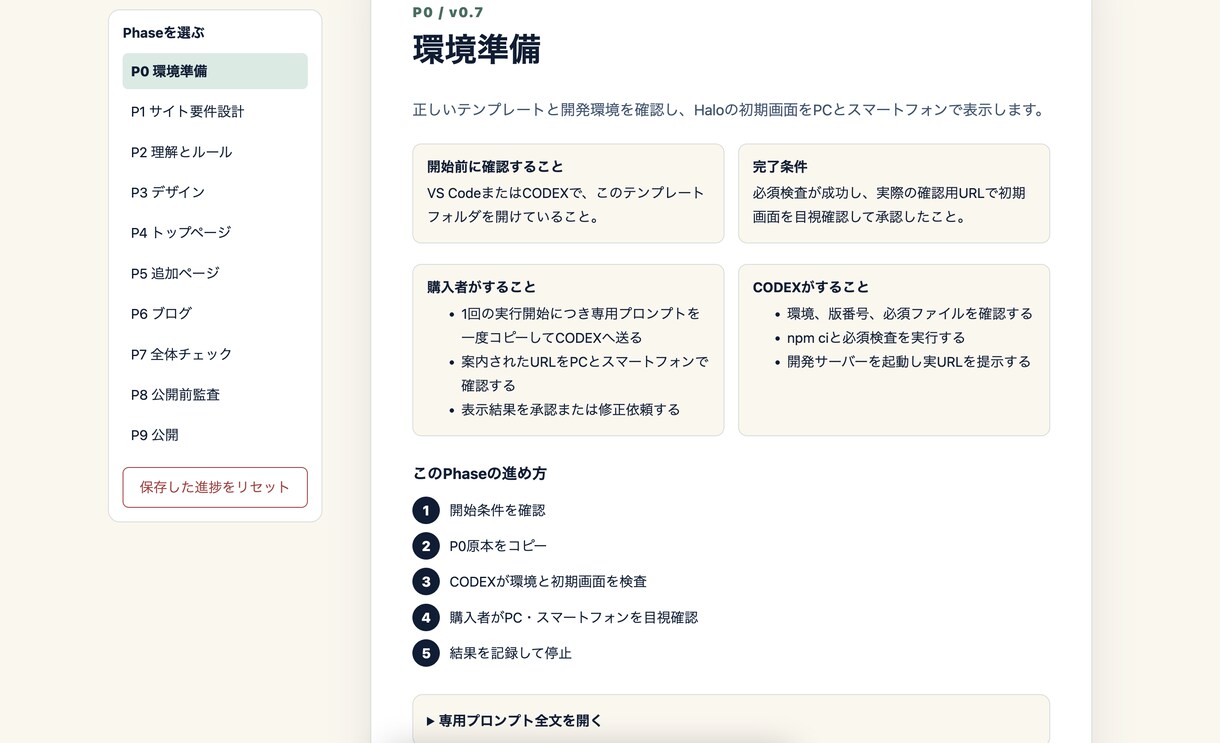The width and height of the screenshot is (1220, 743).
Task: Click このPhaseの進め方 section heading
Action: point(480,473)
